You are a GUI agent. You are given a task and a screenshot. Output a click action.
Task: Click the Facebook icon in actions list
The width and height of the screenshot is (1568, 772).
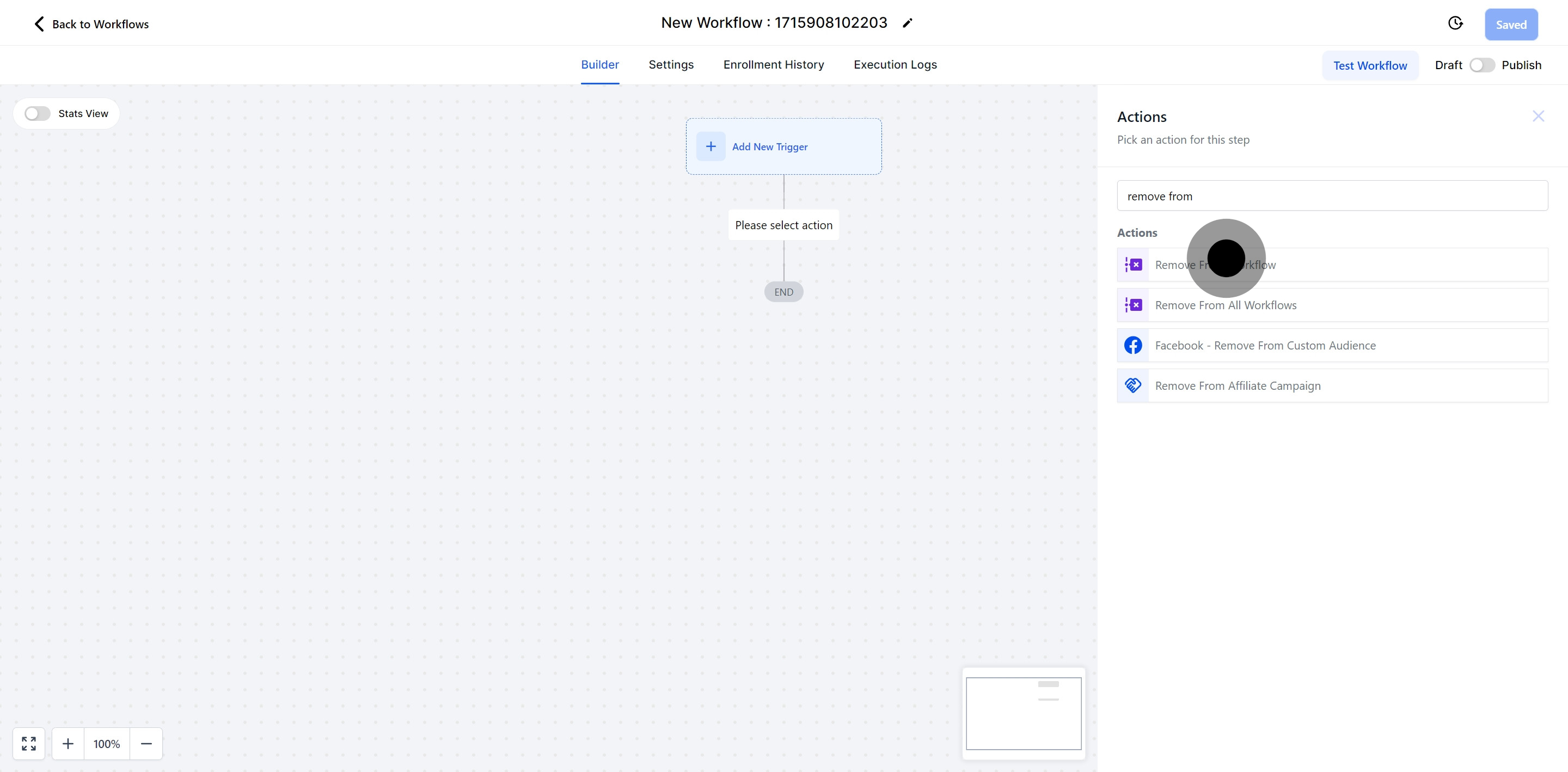(x=1133, y=345)
